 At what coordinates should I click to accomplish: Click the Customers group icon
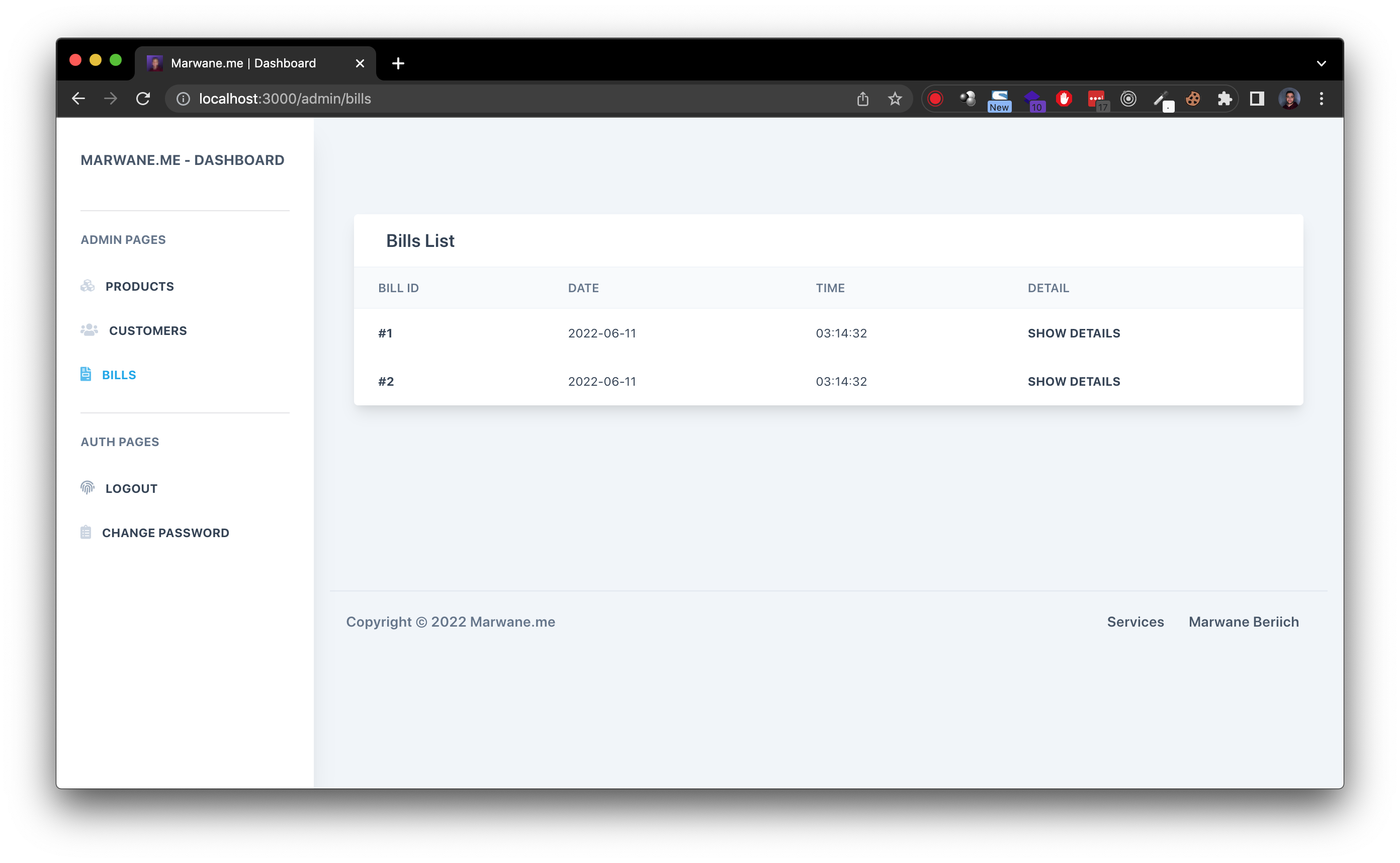(89, 330)
